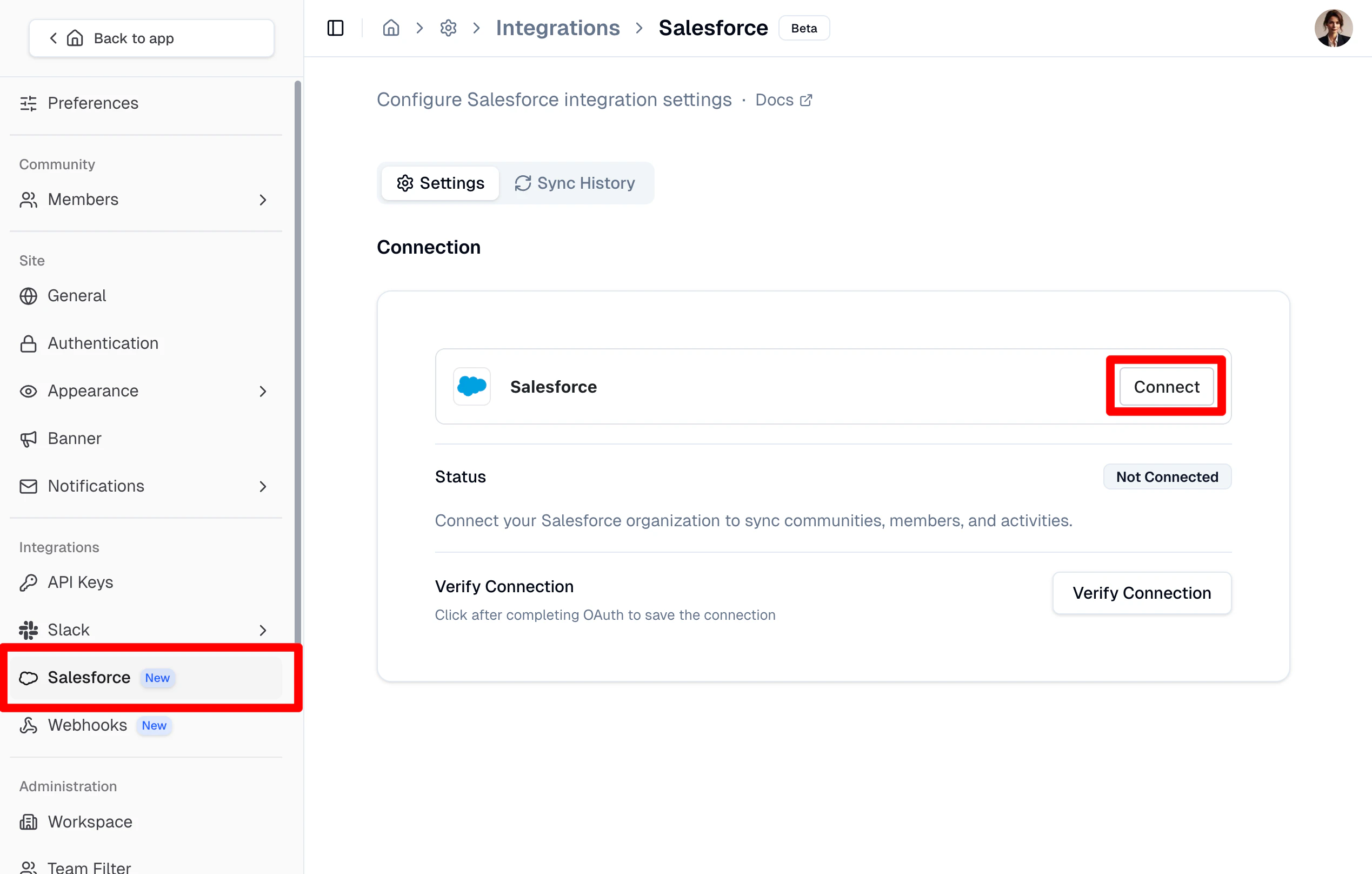
Task: Click the Docs external link icon
Action: pos(805,101)
